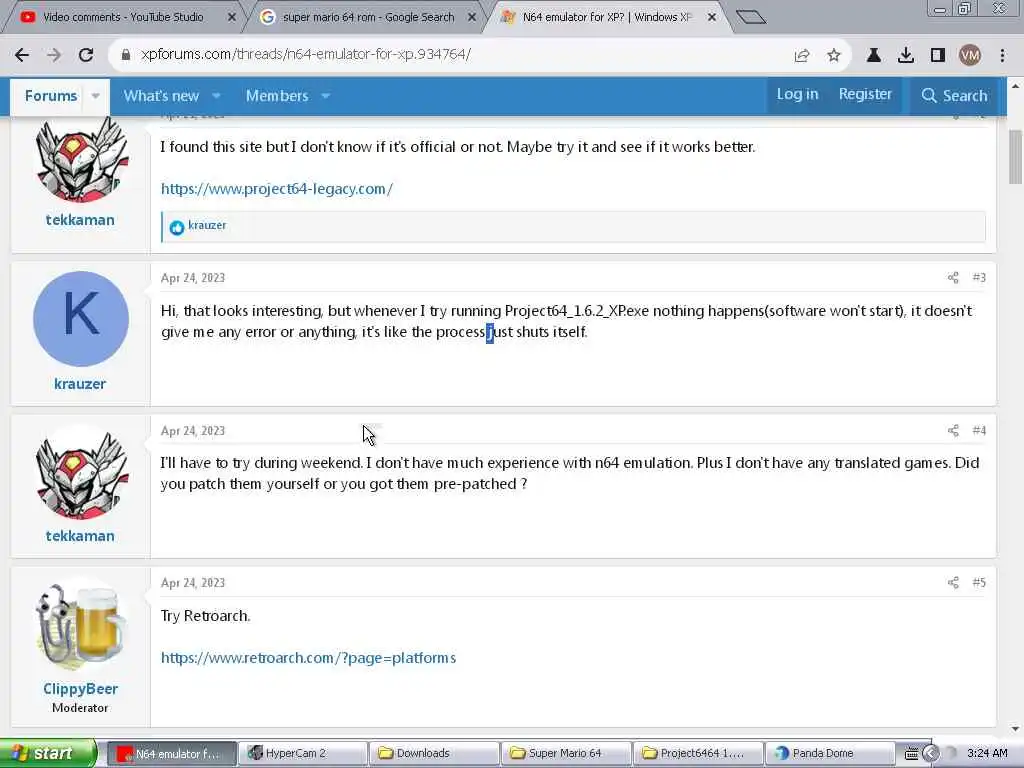Screen dimensions: 1024x768
Task: Open a new browser tab
Action: point(750,17)
